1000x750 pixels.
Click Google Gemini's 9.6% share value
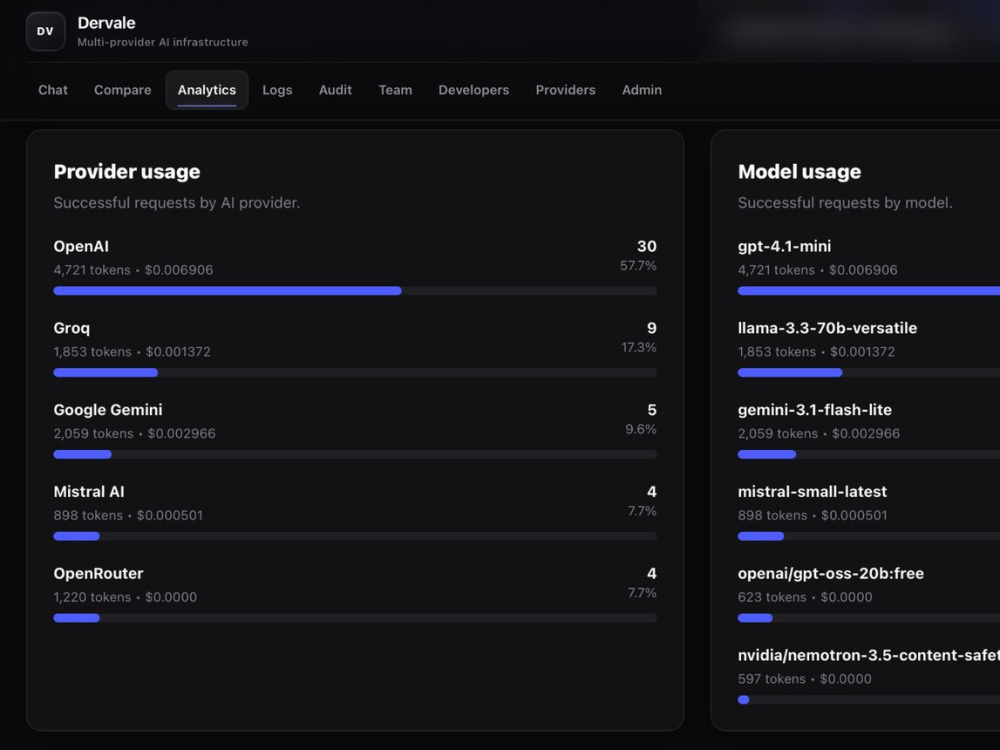coord(641,429)
